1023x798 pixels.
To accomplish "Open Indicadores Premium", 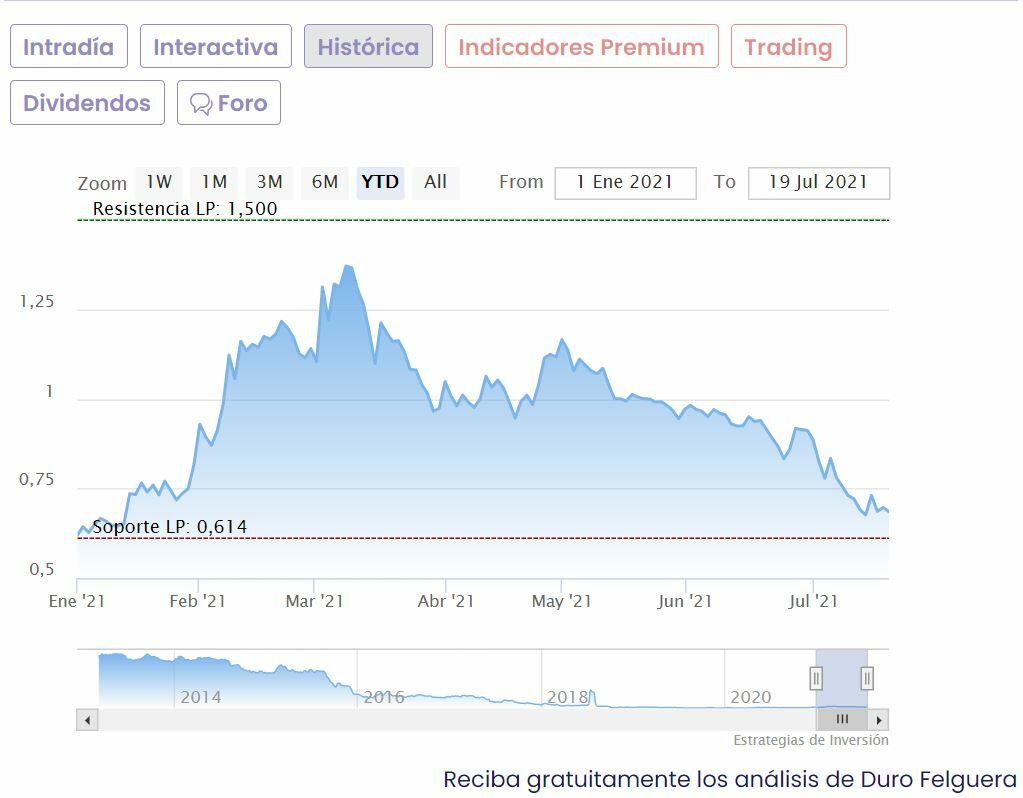I will [581, 47].
